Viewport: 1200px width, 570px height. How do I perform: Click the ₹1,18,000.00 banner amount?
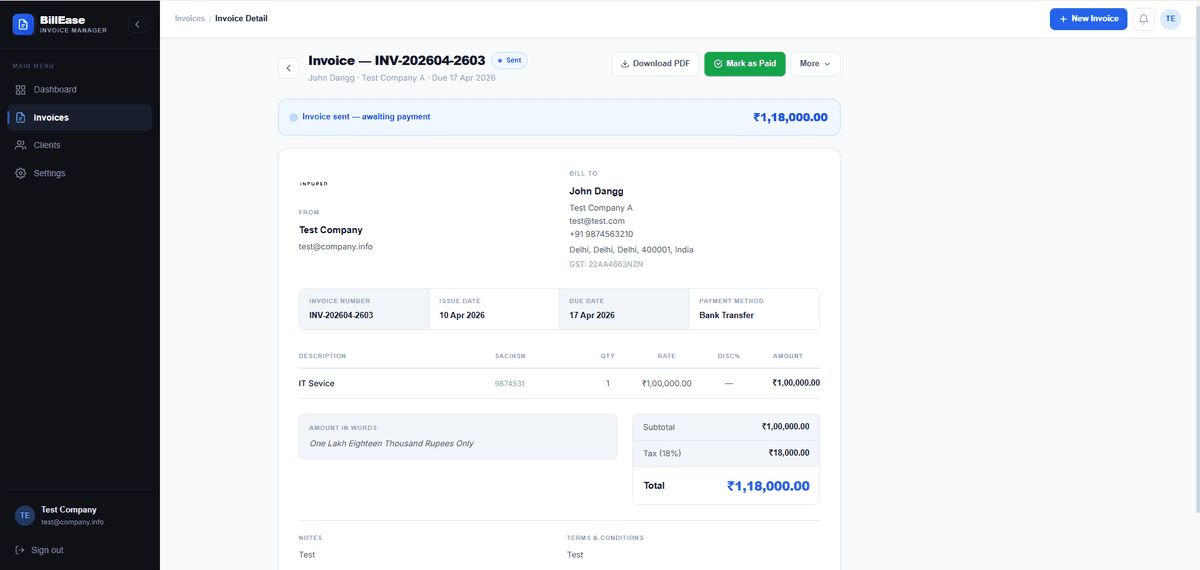pos(790,117)
